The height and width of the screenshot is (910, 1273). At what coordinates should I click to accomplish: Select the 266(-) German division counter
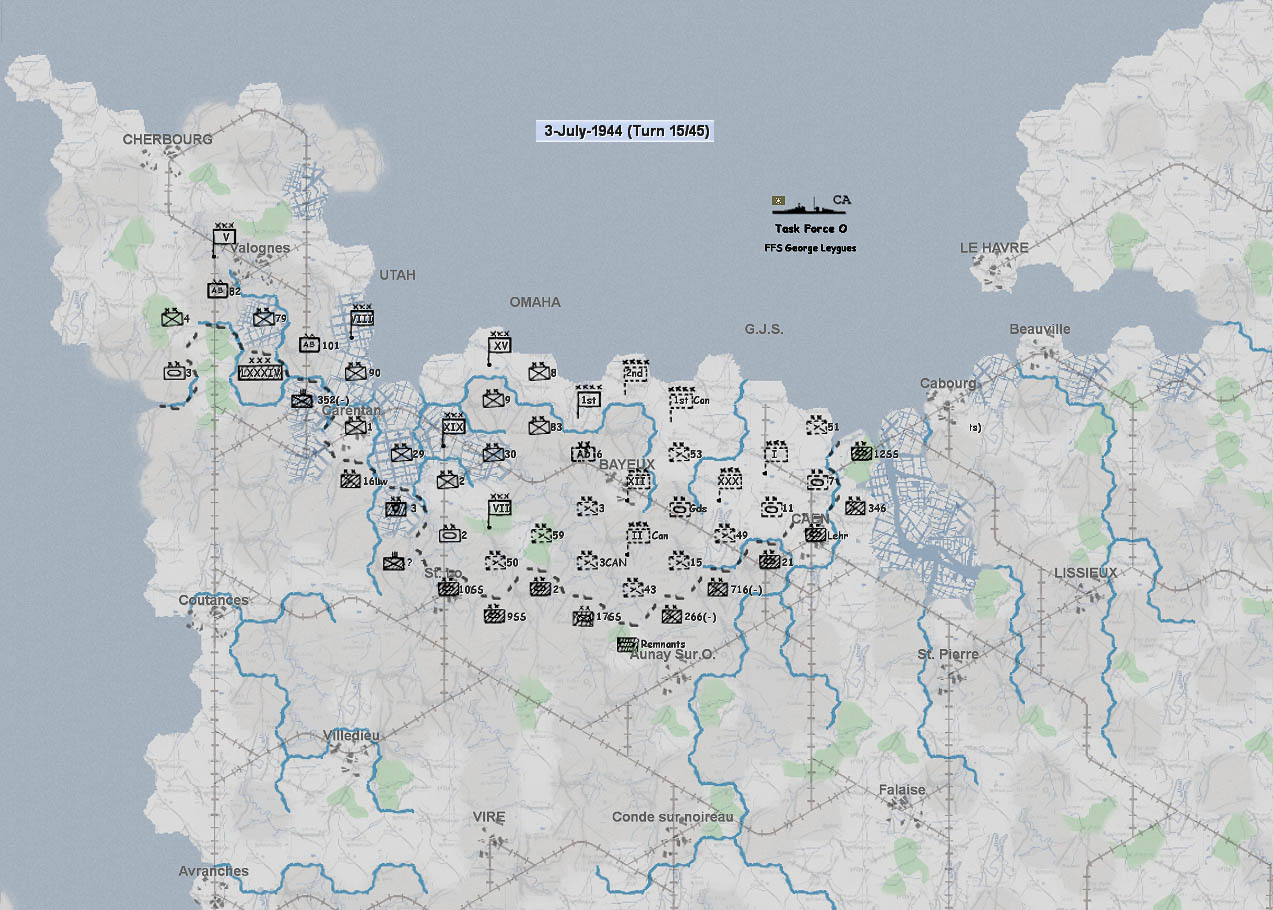point(672,616)
